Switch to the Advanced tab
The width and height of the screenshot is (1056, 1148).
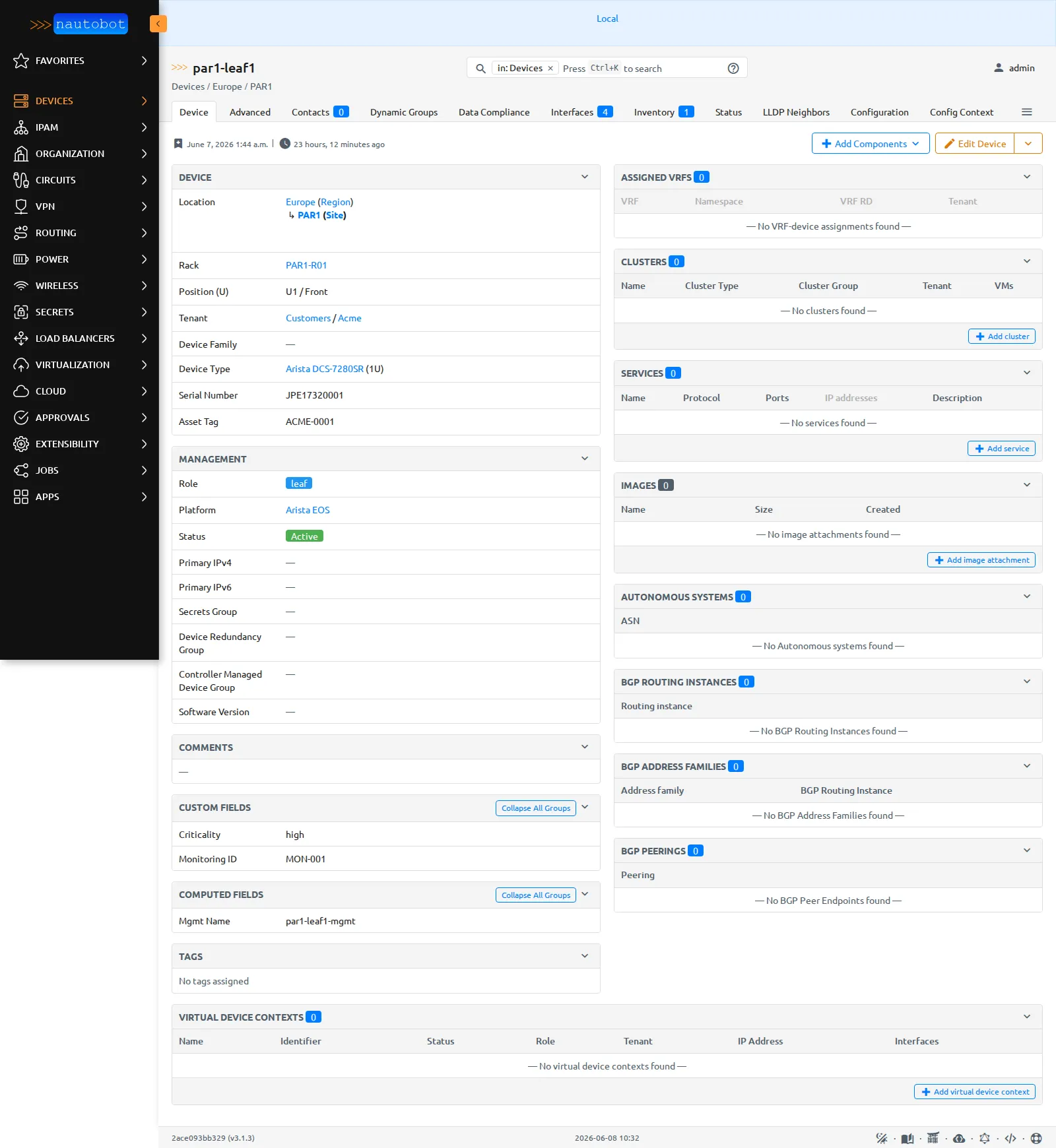(250, 112)
